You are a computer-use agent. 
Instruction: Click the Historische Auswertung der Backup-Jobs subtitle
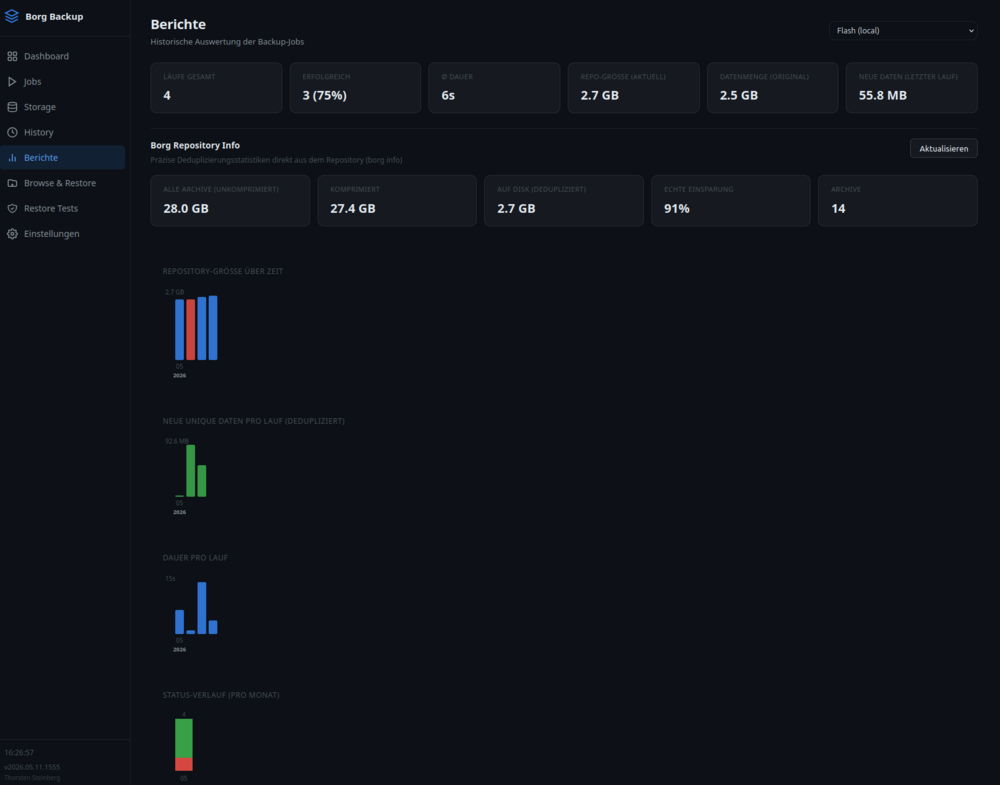coord(227,42)
